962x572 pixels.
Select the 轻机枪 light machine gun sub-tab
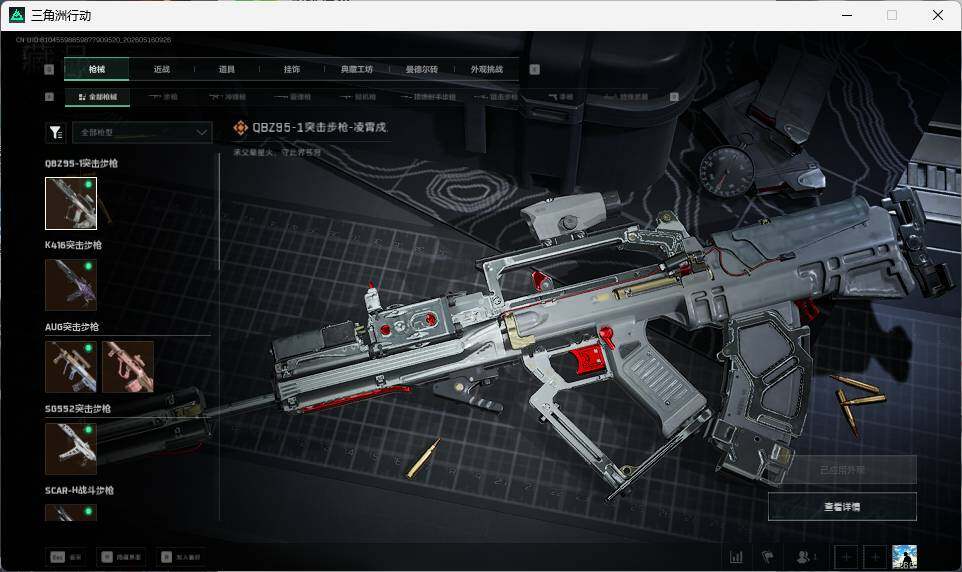358,97
